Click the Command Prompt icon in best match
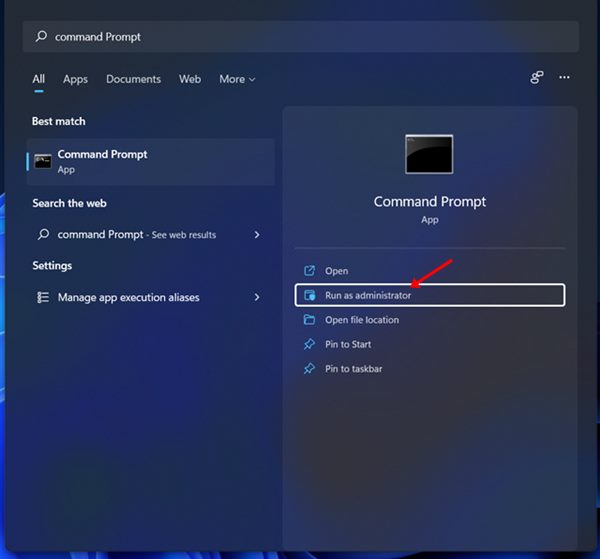The height and width of the screenshot is (559, 600). click(x=43, y=161)
